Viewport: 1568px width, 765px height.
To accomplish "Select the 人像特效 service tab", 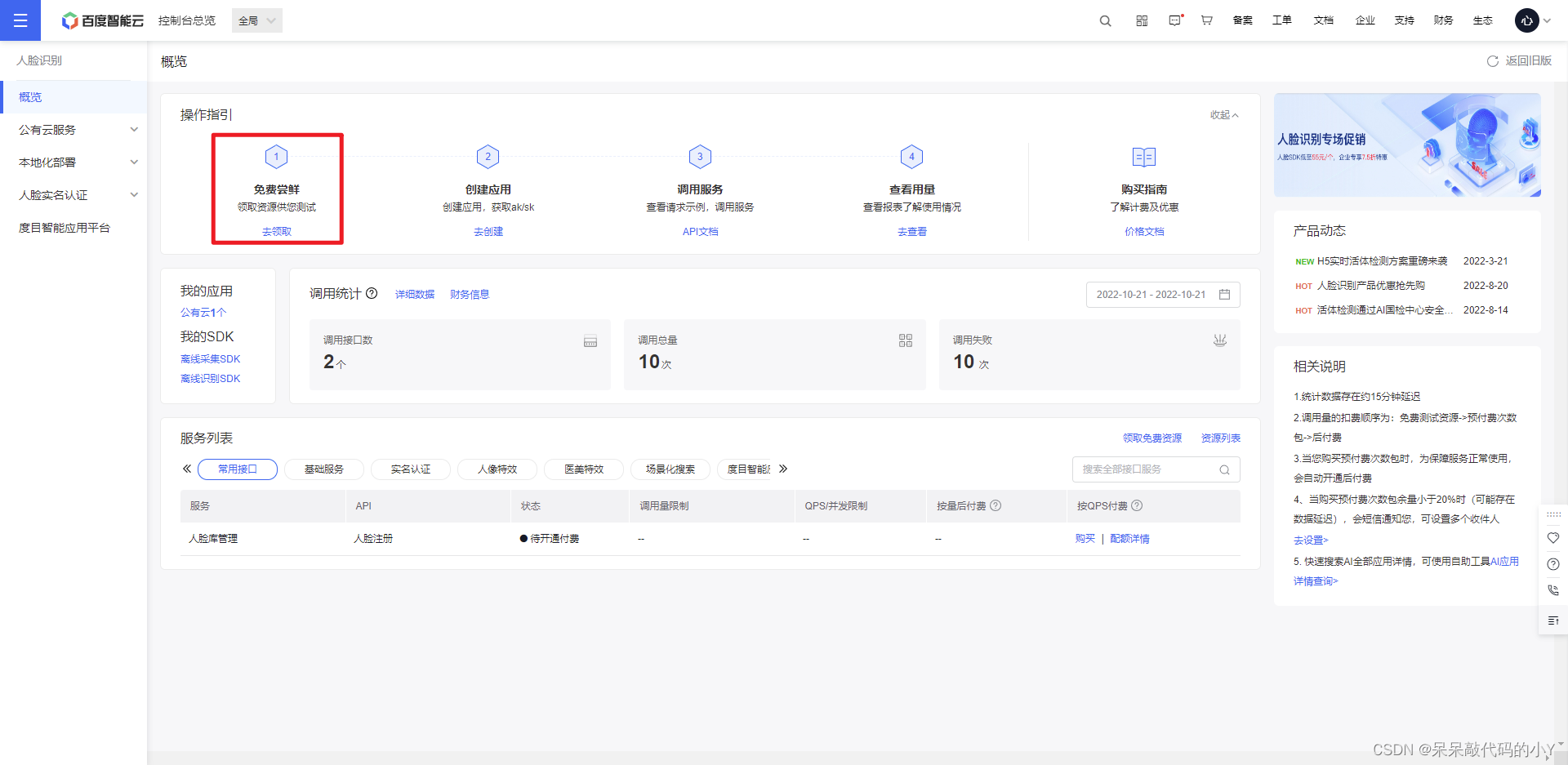I will (x=497, y=469).
